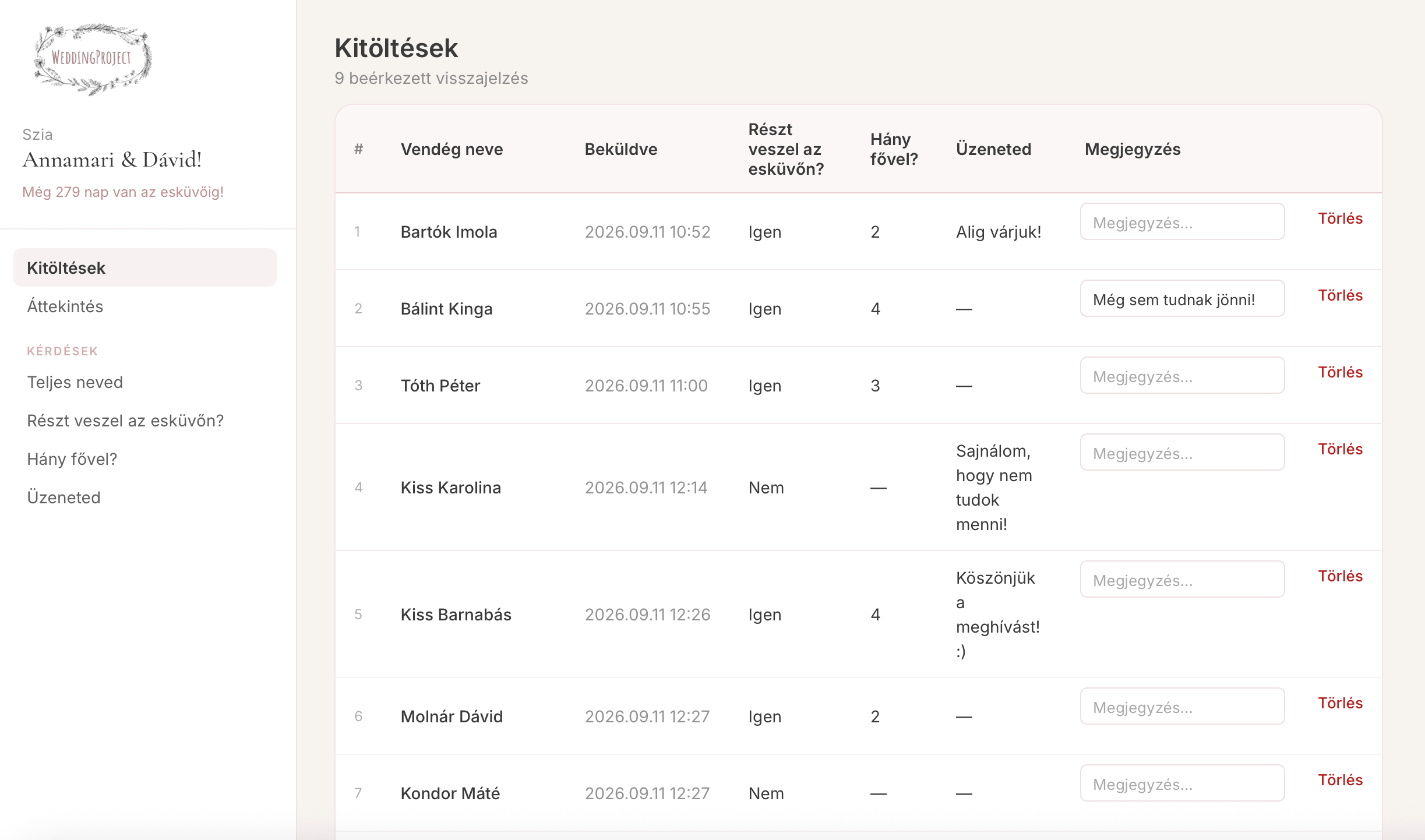Click the timestamp 2026.09.11 11:00
The width and height of the screenshot is (1425, 840).
click(x=646, y=386)
